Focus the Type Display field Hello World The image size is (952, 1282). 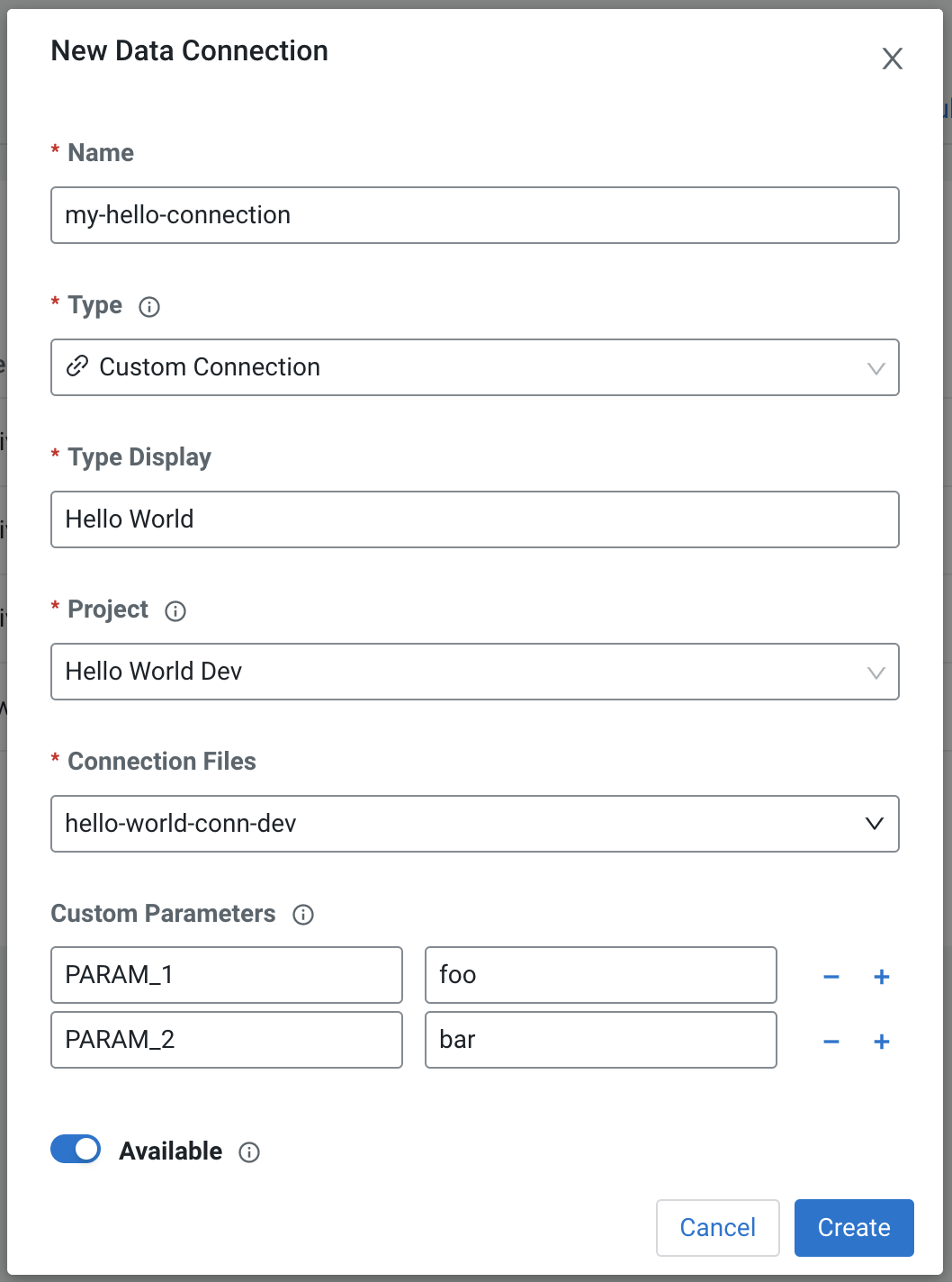point(474,519)
